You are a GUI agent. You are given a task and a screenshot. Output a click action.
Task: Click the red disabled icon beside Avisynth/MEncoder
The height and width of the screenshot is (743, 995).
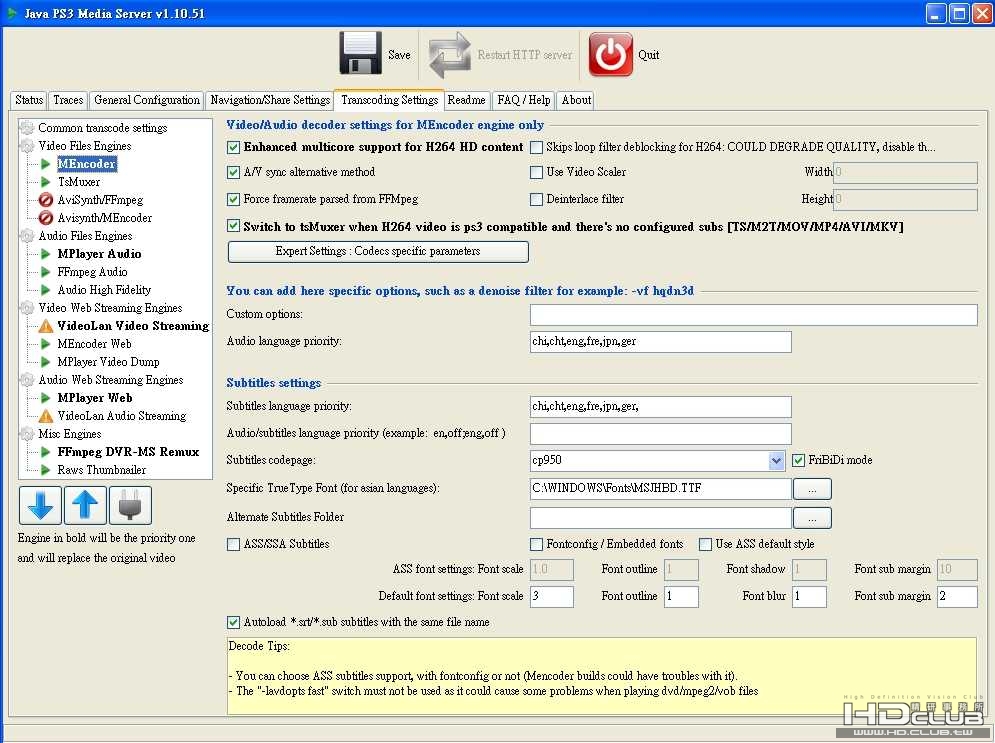click(46, 218)
